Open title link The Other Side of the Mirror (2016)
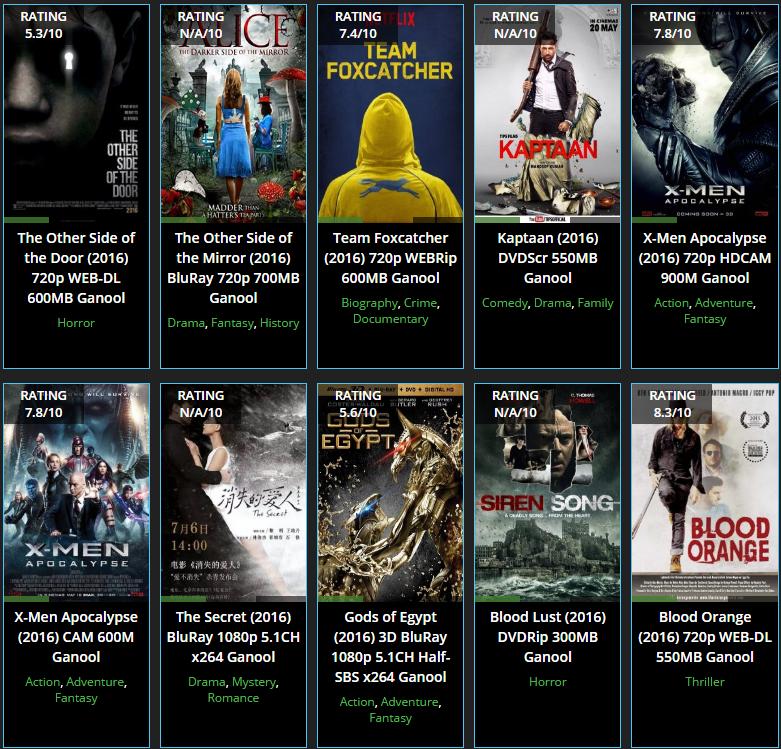Viewport: 781px width, 749px height. [233, 268]
